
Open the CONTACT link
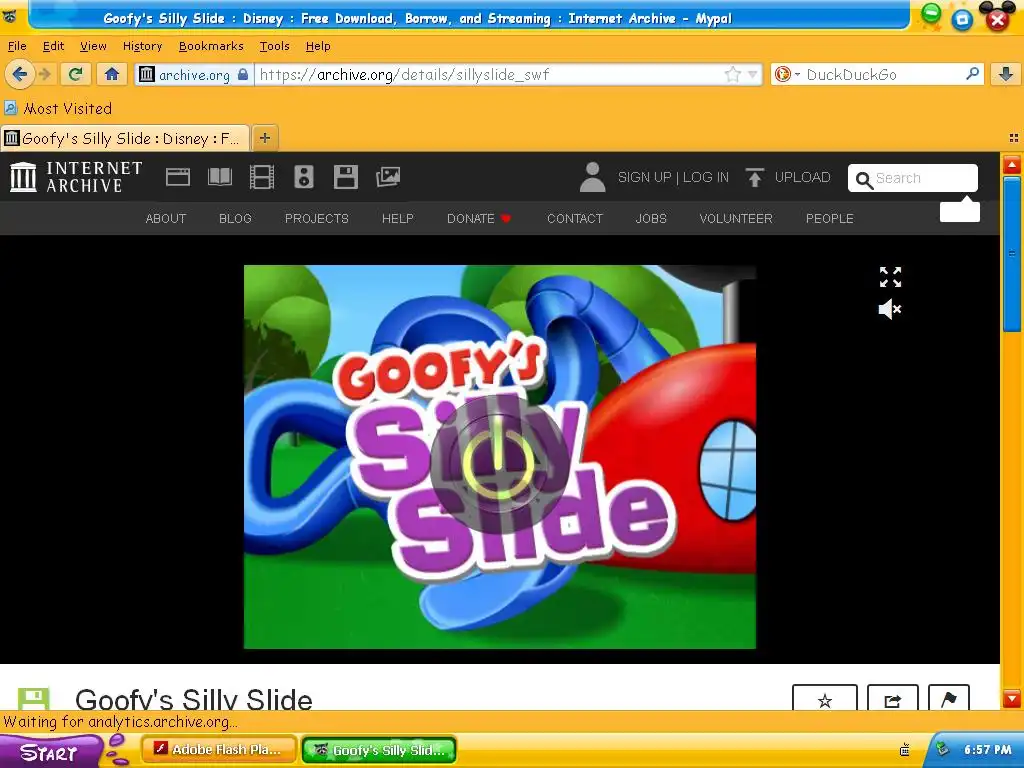(575, 219)
